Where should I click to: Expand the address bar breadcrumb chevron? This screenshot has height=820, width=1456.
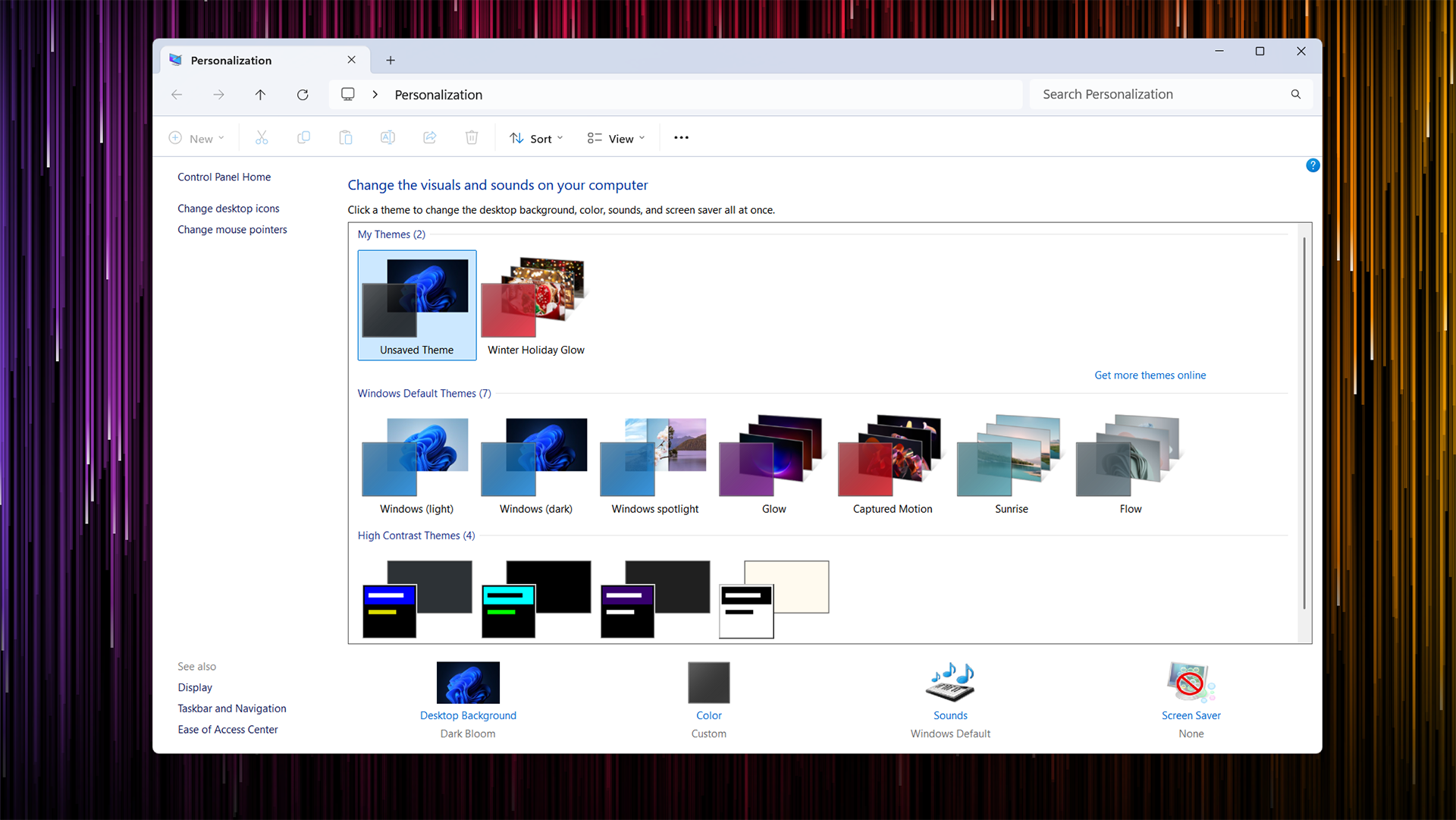(x=375, y=95)
